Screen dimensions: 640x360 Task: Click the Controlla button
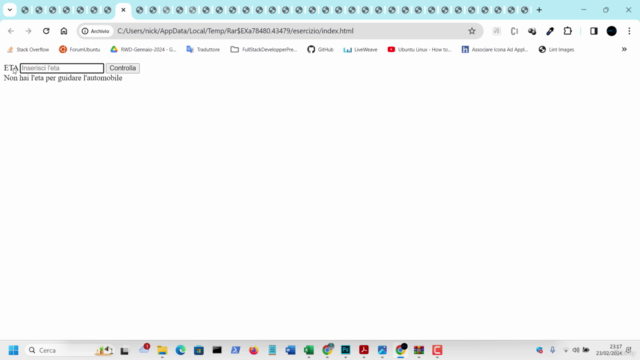click(123, 68)
